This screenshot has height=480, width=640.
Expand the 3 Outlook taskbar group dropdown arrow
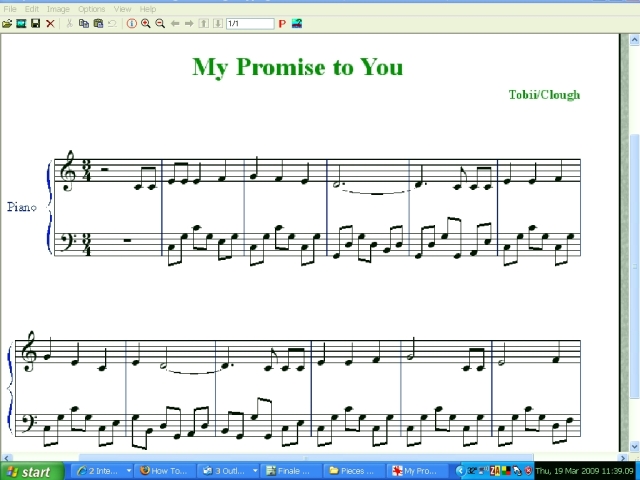255,471
